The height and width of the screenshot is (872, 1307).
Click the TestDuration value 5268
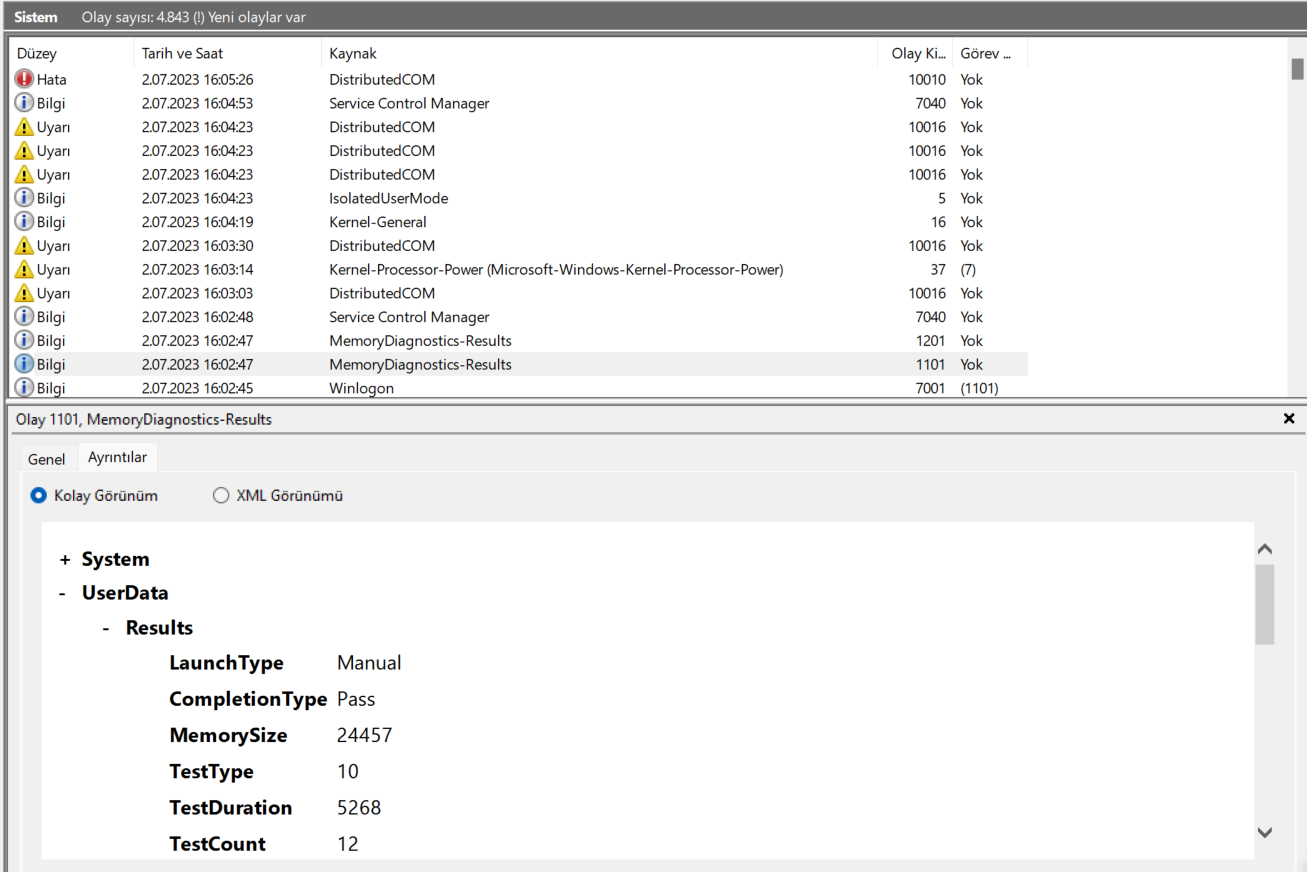coord(359,808)
